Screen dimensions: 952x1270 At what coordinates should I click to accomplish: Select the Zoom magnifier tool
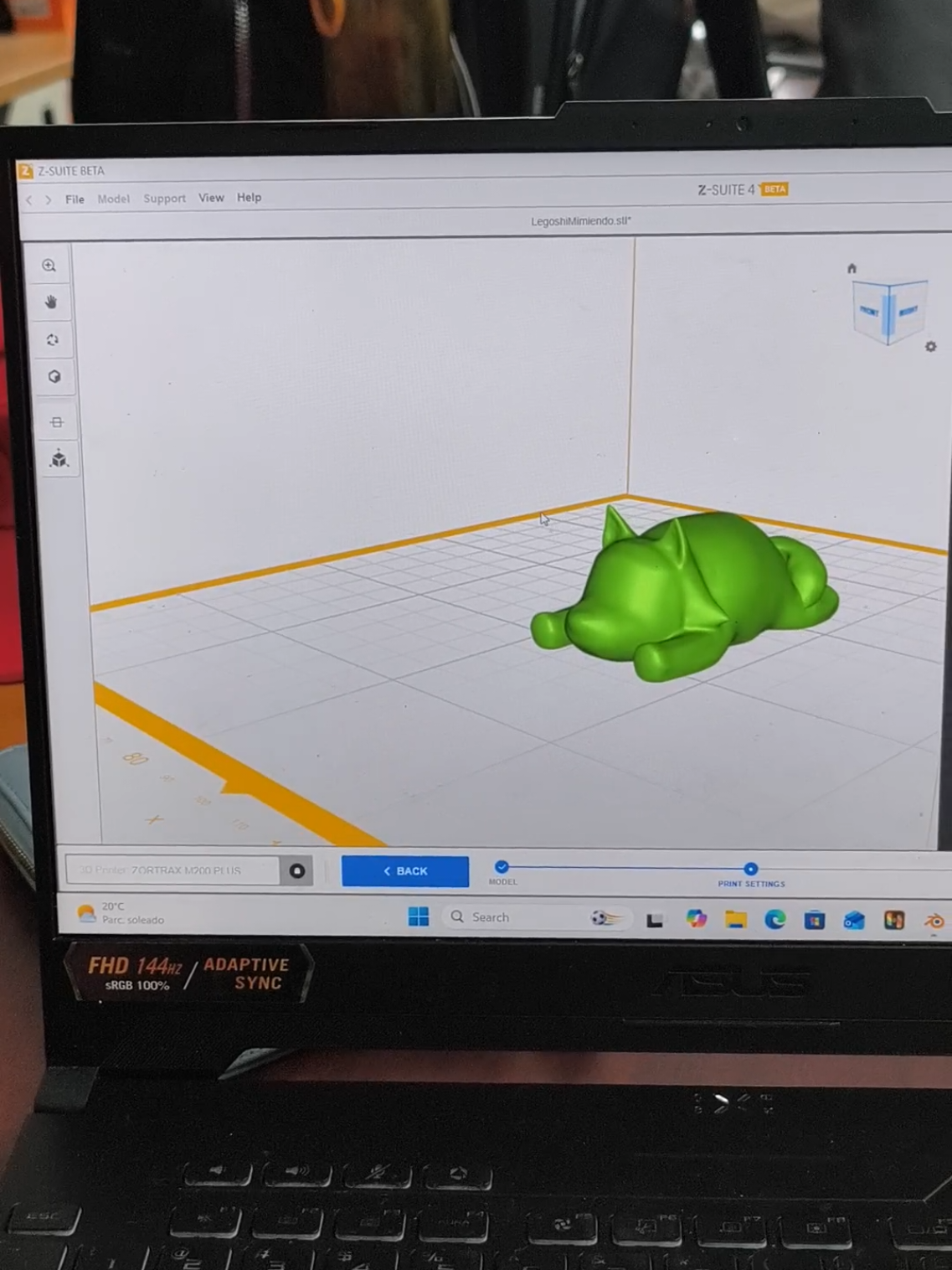click(49, 266)
